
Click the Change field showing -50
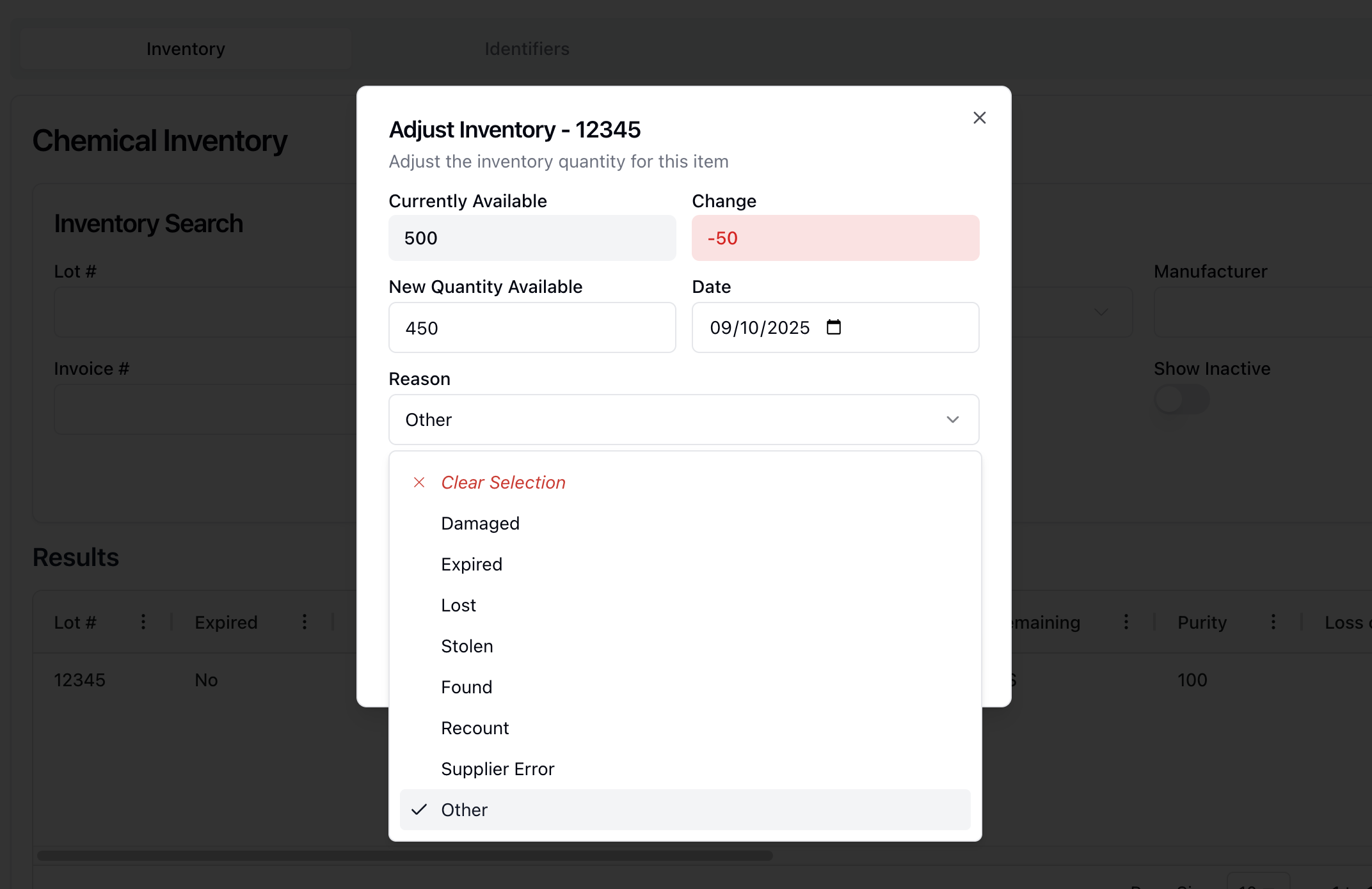coord(835,238)
